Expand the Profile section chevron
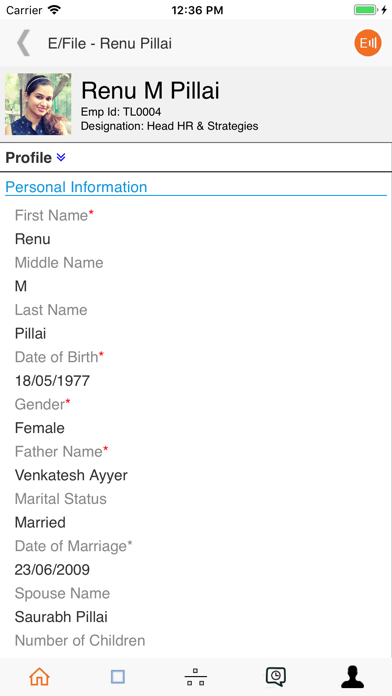The height and width of the screenshot is (696, 392). 61,157
